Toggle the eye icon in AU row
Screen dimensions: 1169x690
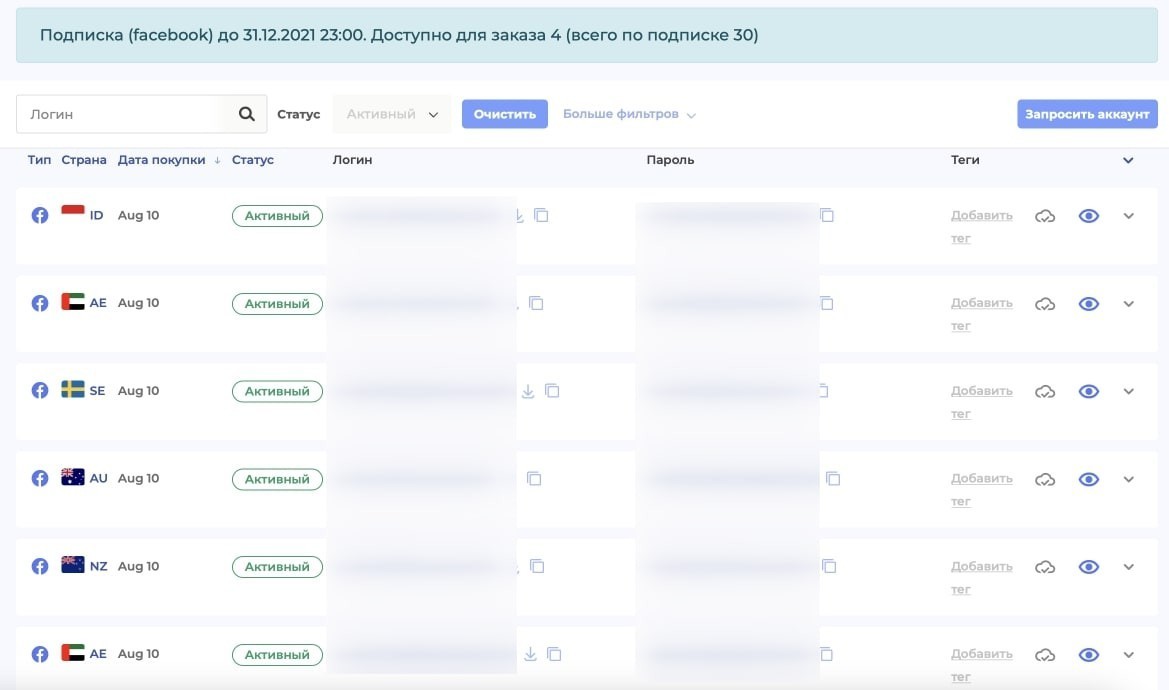coord(1088,479)
